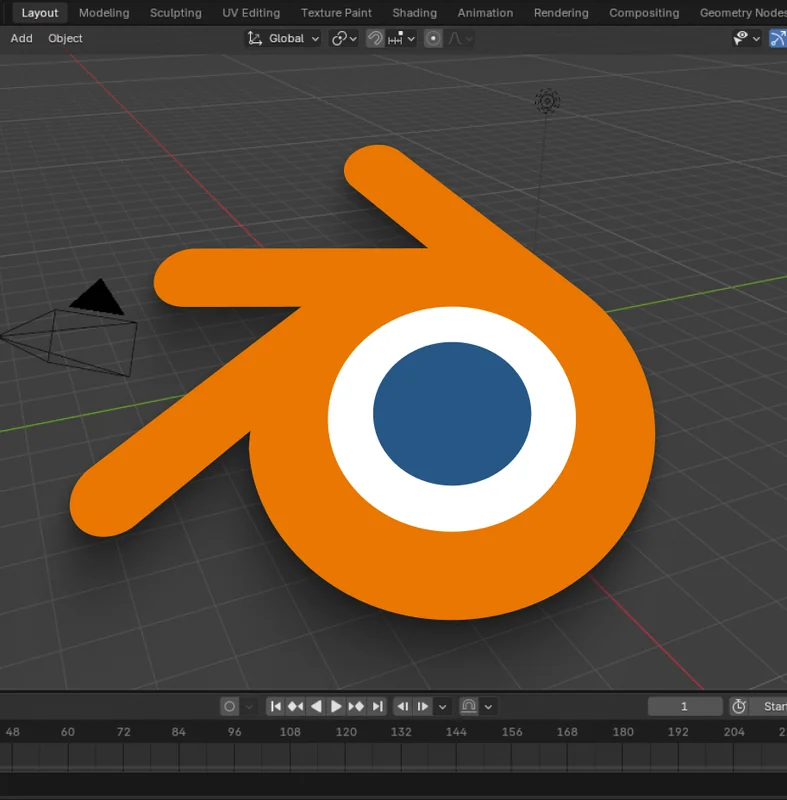Open the snapping options arrow
Viewport: 787px width, 800px height.
point(411,39)
